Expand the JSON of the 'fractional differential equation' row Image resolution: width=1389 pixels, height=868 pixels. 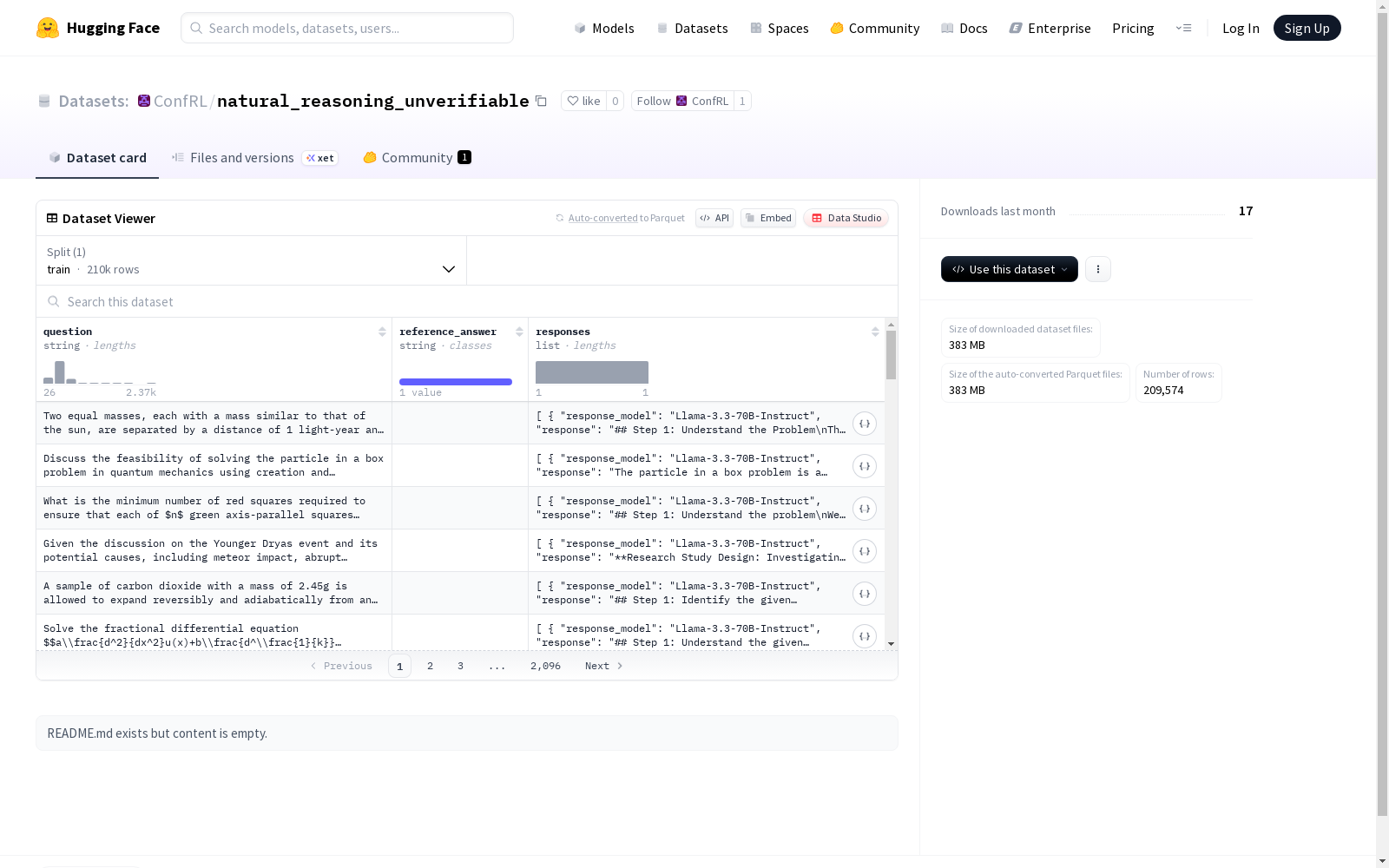865,636
